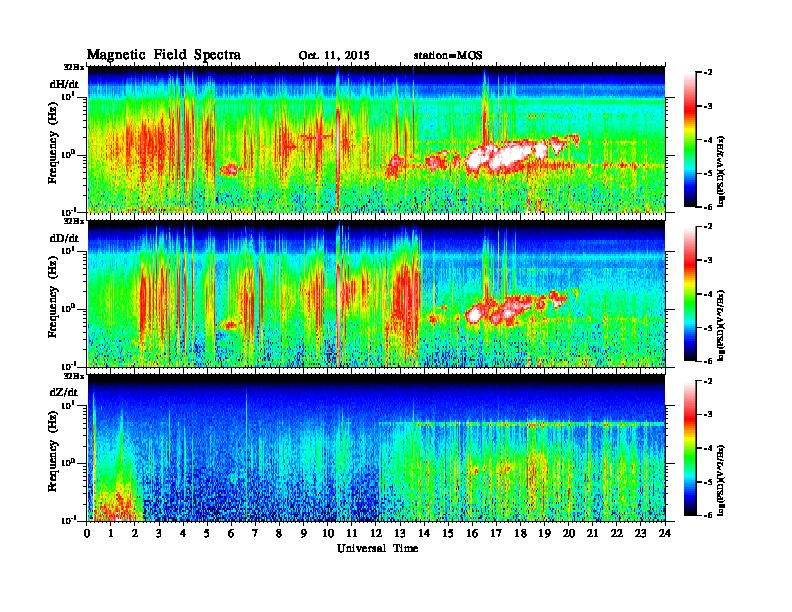This screenshot has height=612, width=792.
Task: Click hour tick label "24" on the time axis
Action: point(665,534)
